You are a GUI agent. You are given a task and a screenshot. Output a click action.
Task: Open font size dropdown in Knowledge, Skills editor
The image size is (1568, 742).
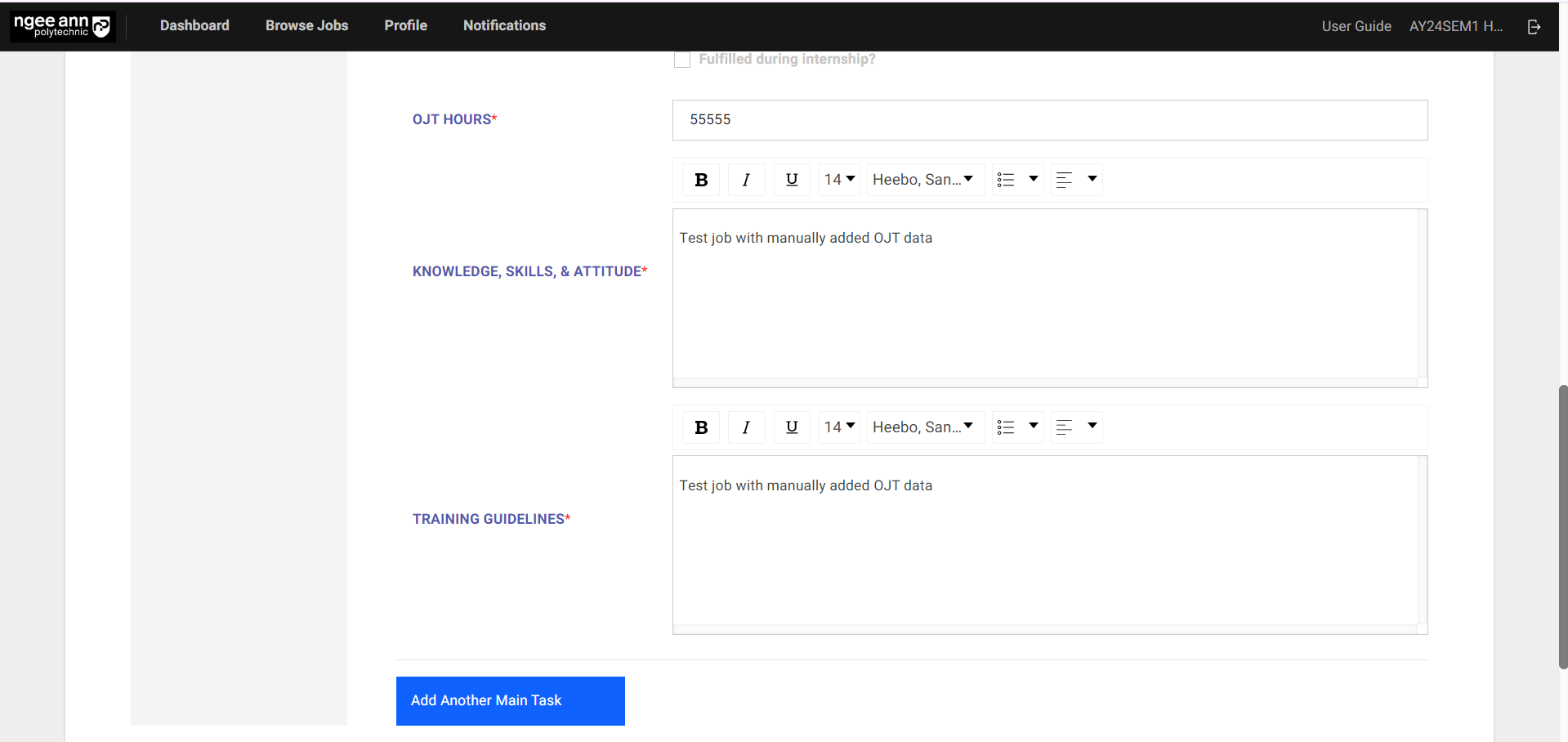click(x=838, y=180)
